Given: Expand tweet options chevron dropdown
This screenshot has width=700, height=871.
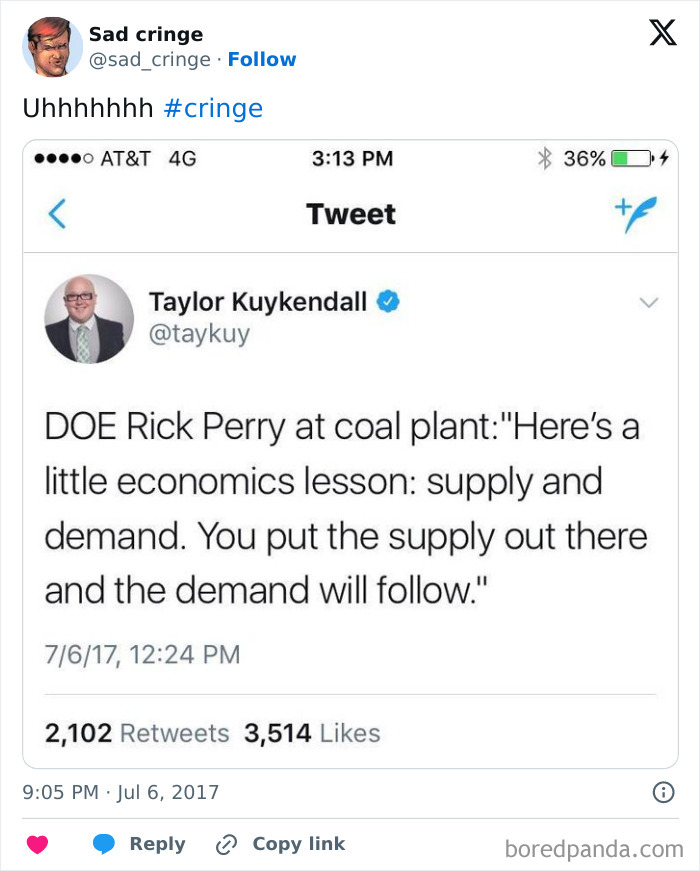Looking at the screenshot, I should [649, 303].
